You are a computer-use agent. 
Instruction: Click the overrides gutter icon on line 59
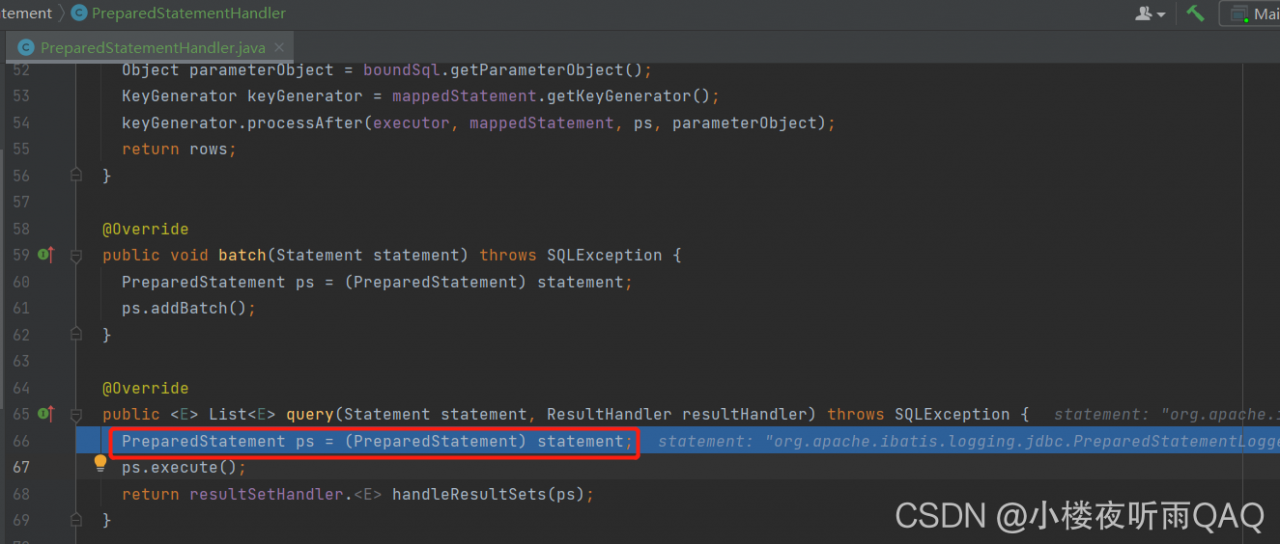click(45, 255)
